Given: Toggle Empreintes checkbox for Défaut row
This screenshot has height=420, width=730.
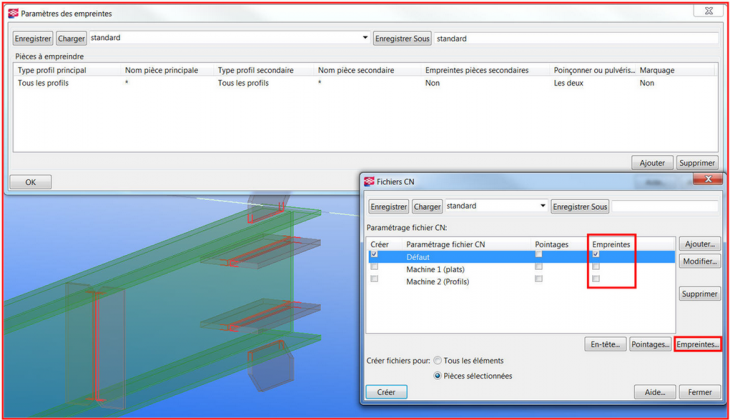Looking at the screenshot, I should pyautogui.click(x=596, y=254).
